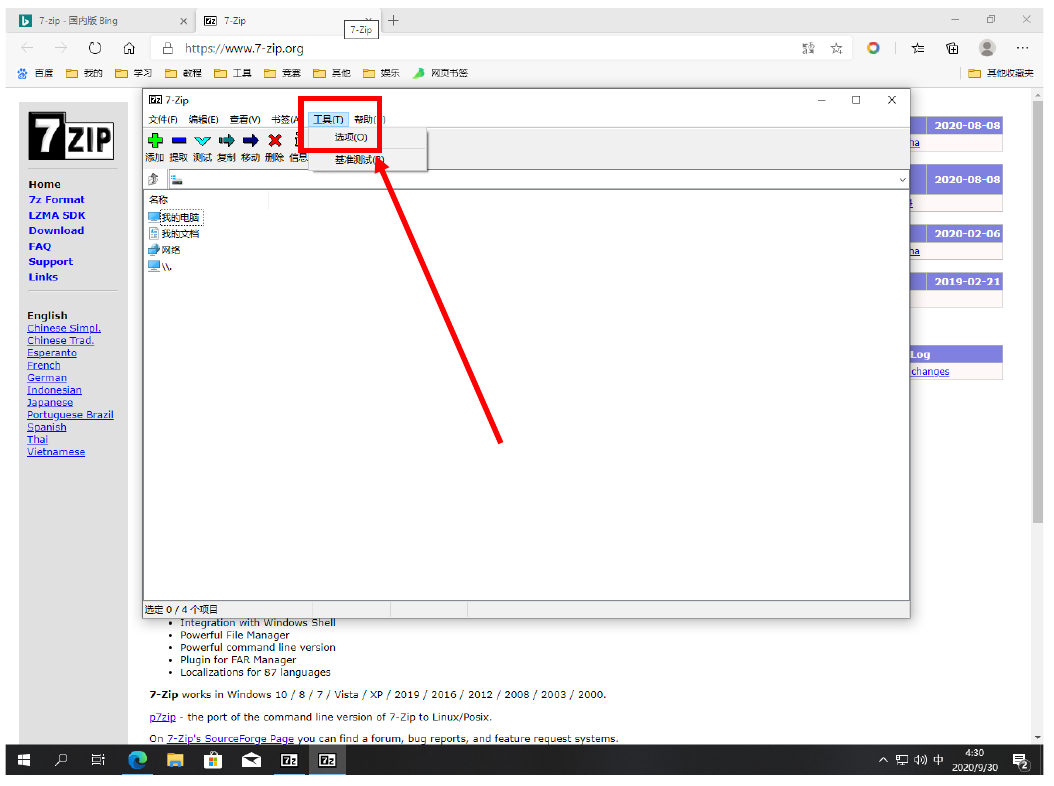The image size is (1054, 786).
Task: Select 我的文档 in the file list
Action: pos(180,234)
